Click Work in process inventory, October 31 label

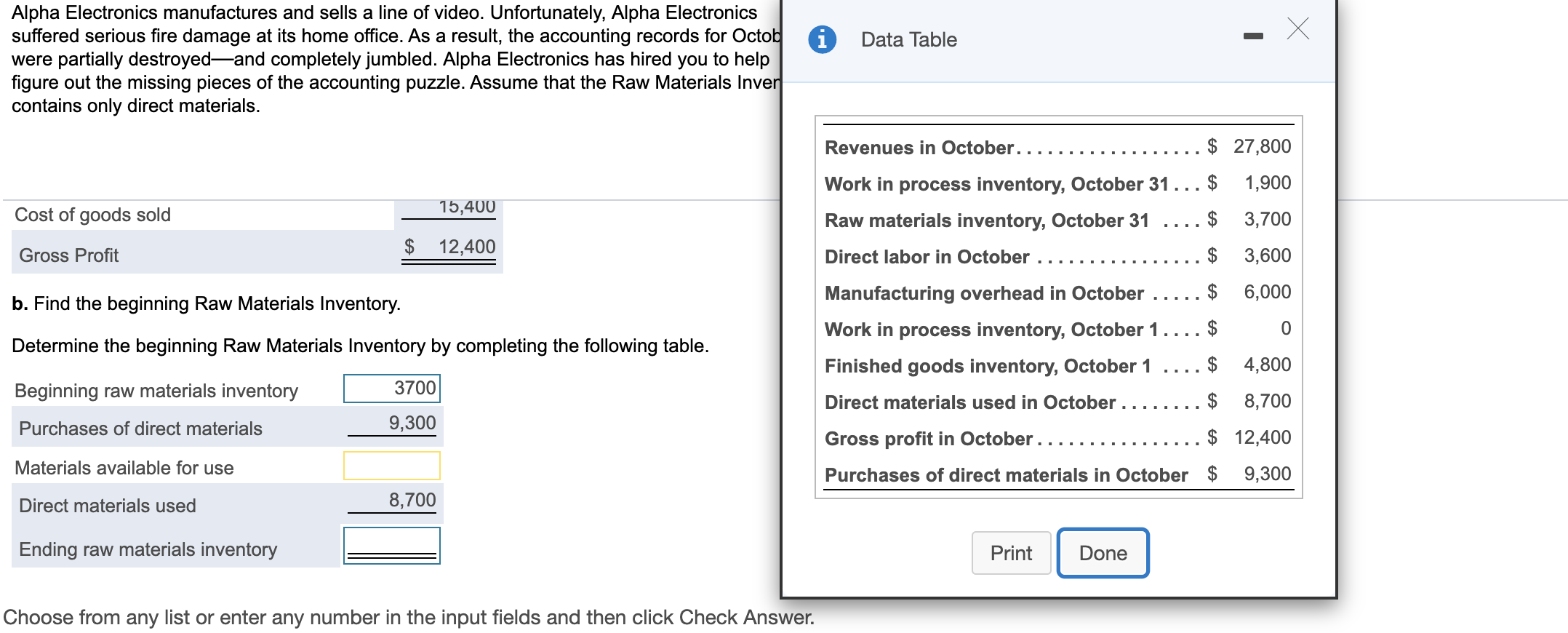[996, 184]
